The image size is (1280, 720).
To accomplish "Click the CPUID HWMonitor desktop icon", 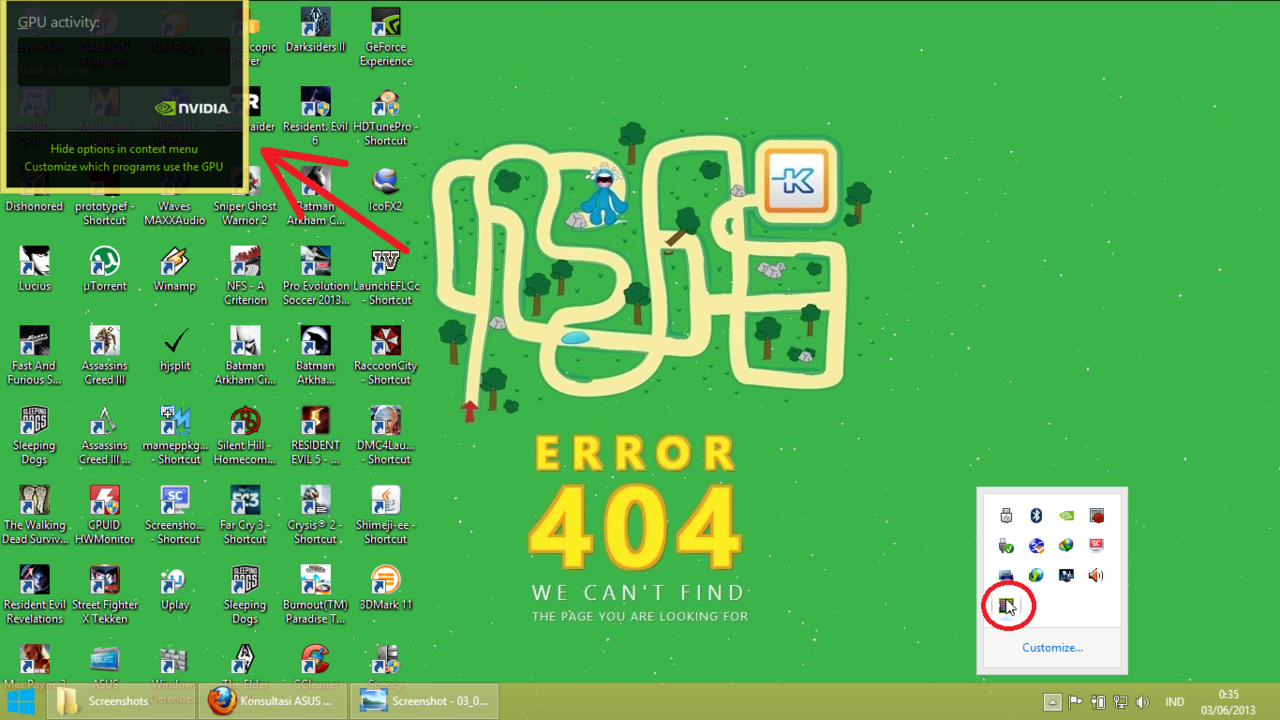I will [x=105, y=515].
